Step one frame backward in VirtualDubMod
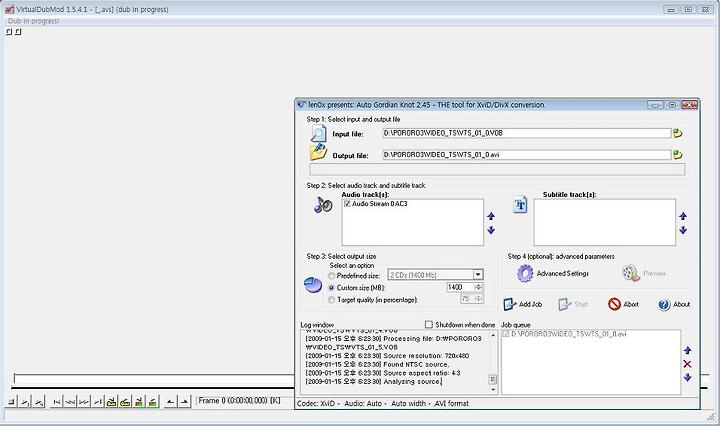Viewport: 720px width, 426px height. [70, 402]
